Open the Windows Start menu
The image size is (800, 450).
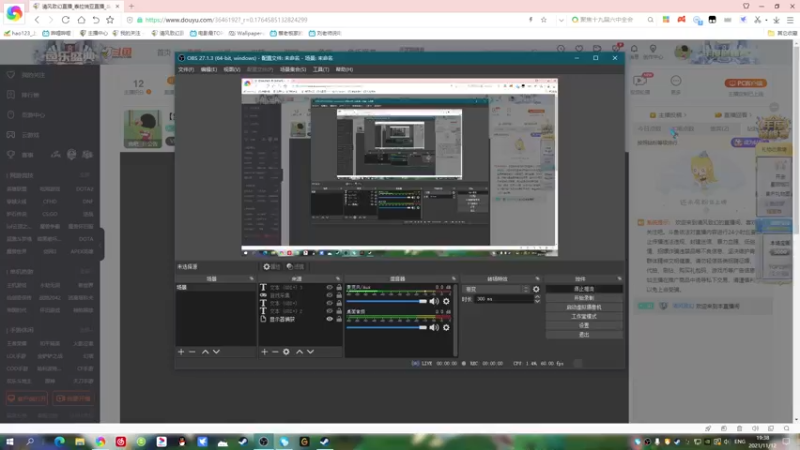10,441
